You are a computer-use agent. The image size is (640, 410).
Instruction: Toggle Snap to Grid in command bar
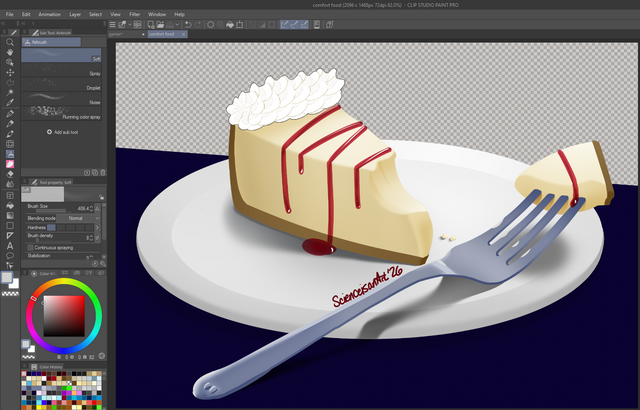(x=304, y=24)
